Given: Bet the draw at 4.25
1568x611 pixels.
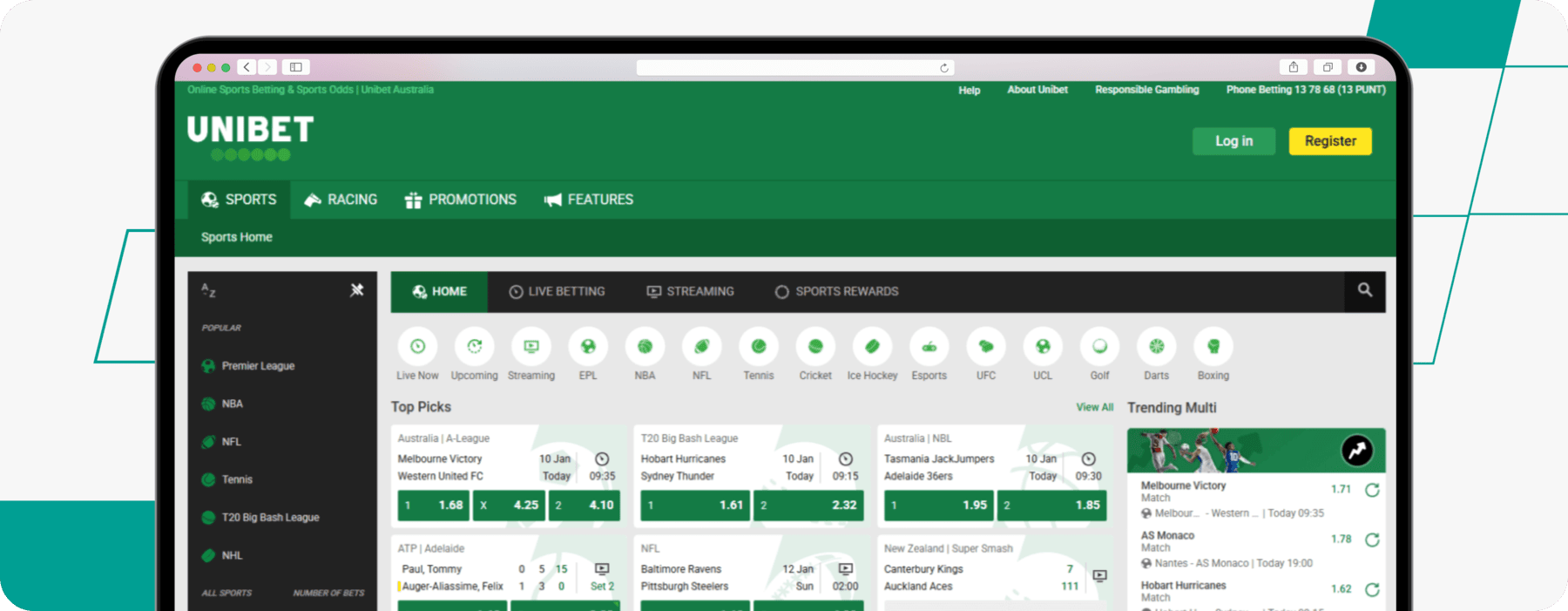Looking at the screenshot, I should (x=509, y=505).
